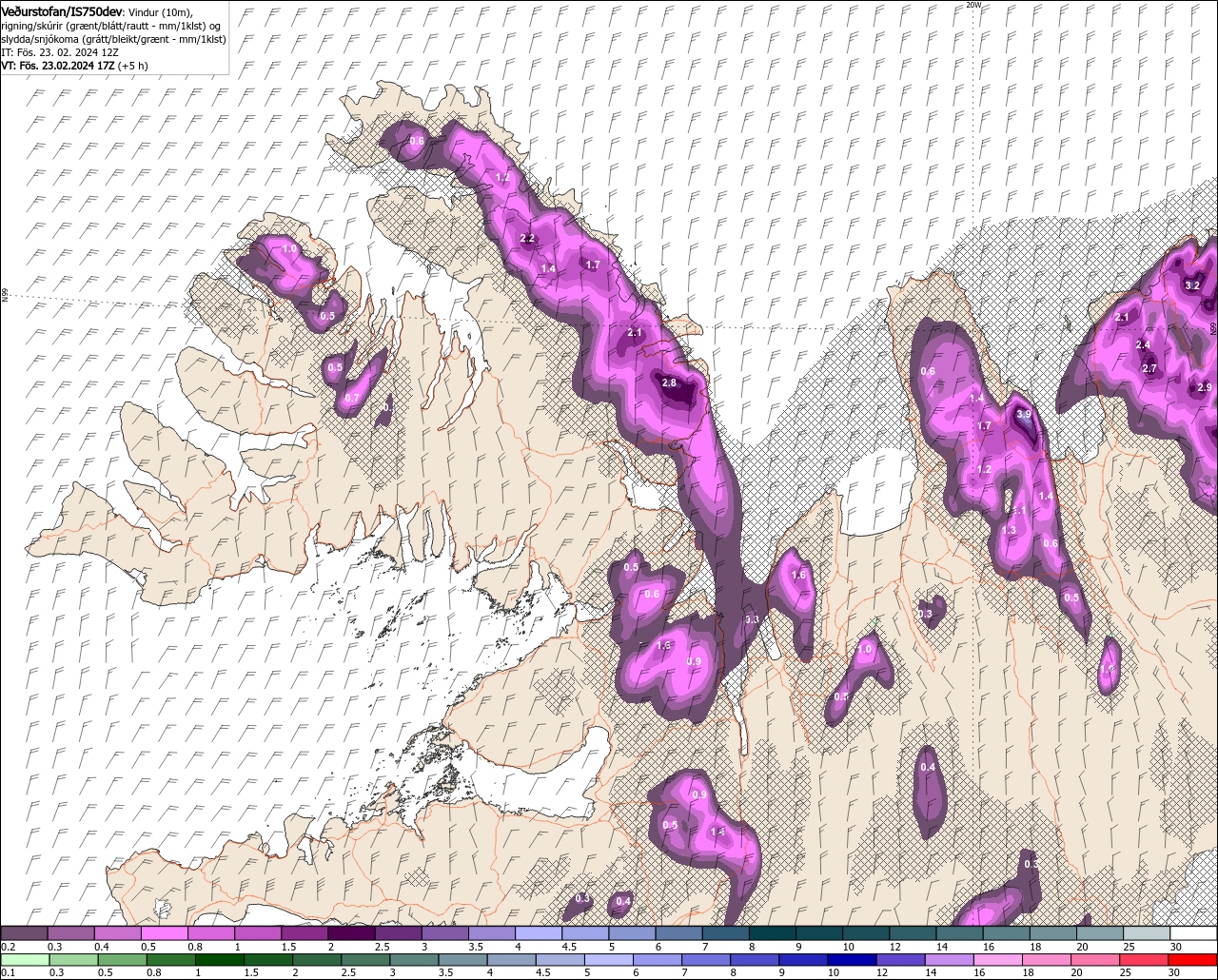
Task: Click the 'IT: Fös. 23. 02. 2024 12Z' line
Action: coord(59,52)
